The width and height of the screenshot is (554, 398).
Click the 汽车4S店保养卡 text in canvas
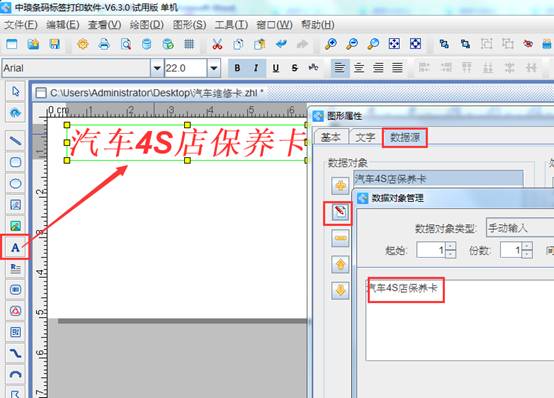(187, 142)
